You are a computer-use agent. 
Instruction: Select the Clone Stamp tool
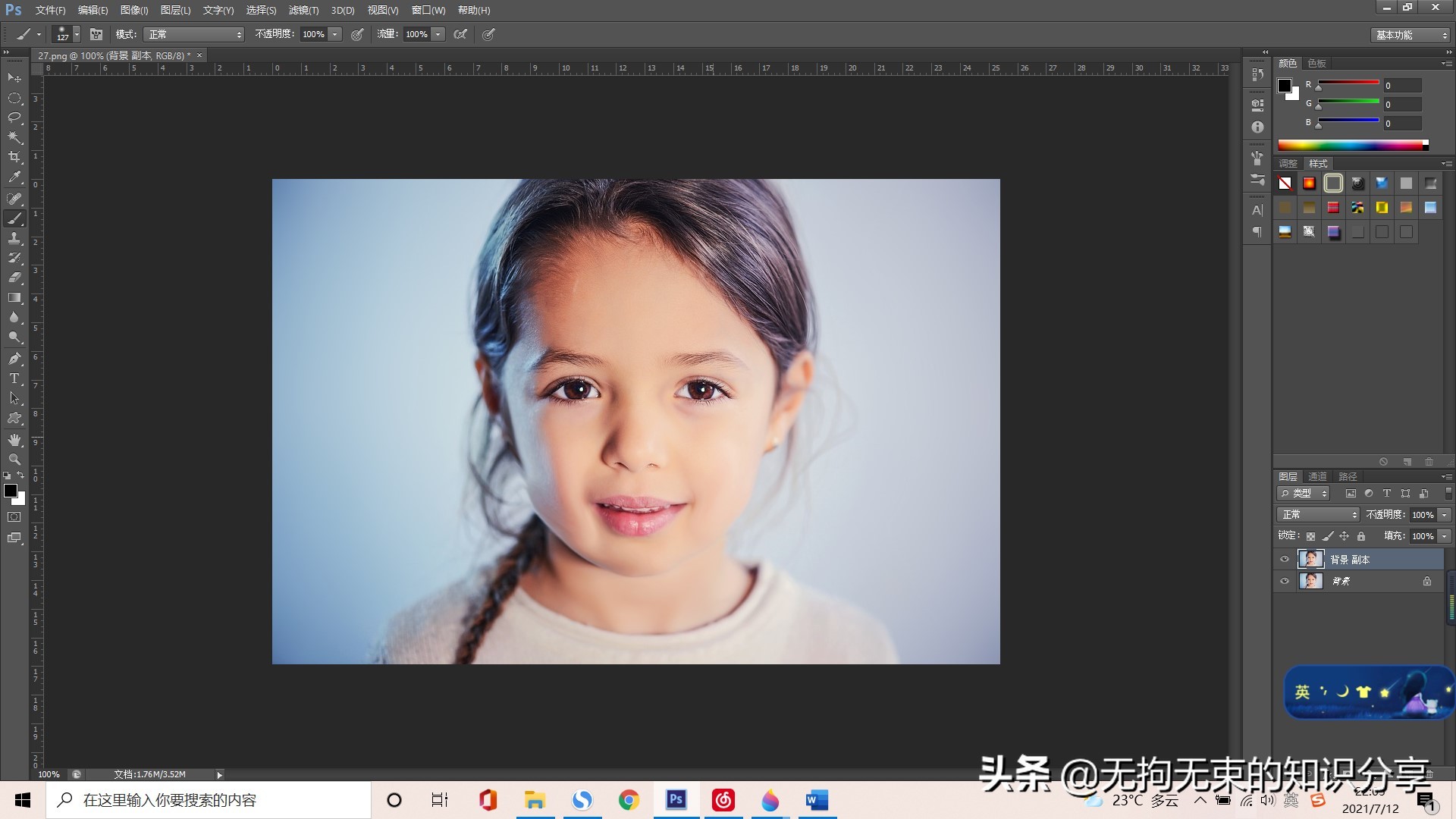[14, 238]
